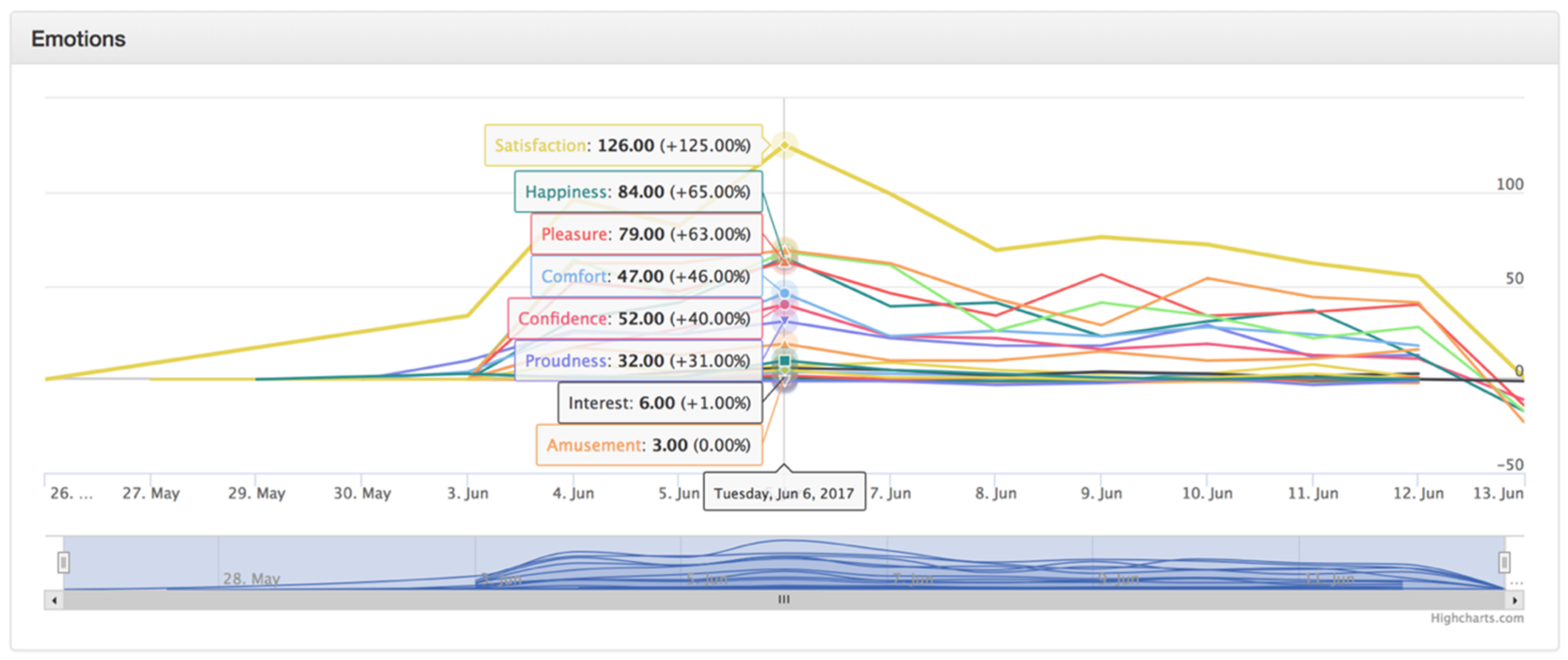Viewport: 1568px width, 660px height.
Task: Click the teal square data marker
Action: pyautogui.click(x=785, y=361)
